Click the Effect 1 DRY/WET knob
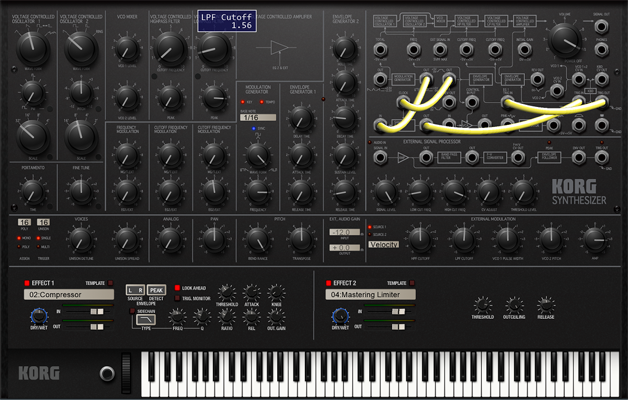Image resolution: width=628 pixels, height=400 pixels. [x=39, y=316]
